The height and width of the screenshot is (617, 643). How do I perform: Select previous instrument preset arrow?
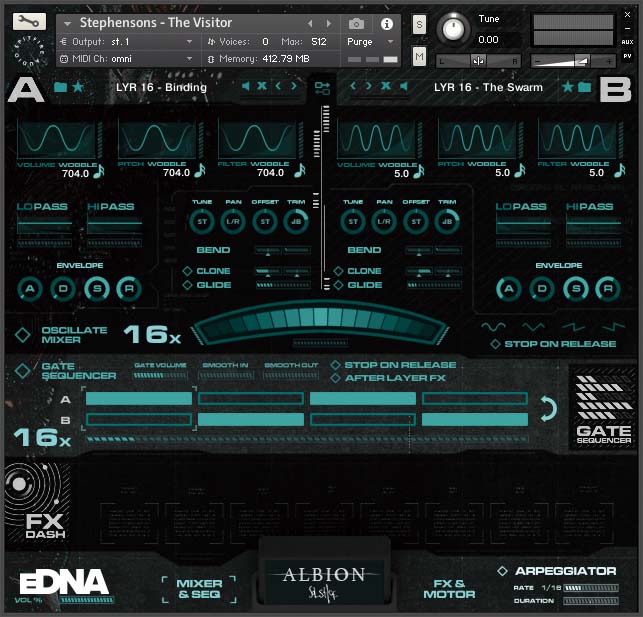tap(310, 24)
